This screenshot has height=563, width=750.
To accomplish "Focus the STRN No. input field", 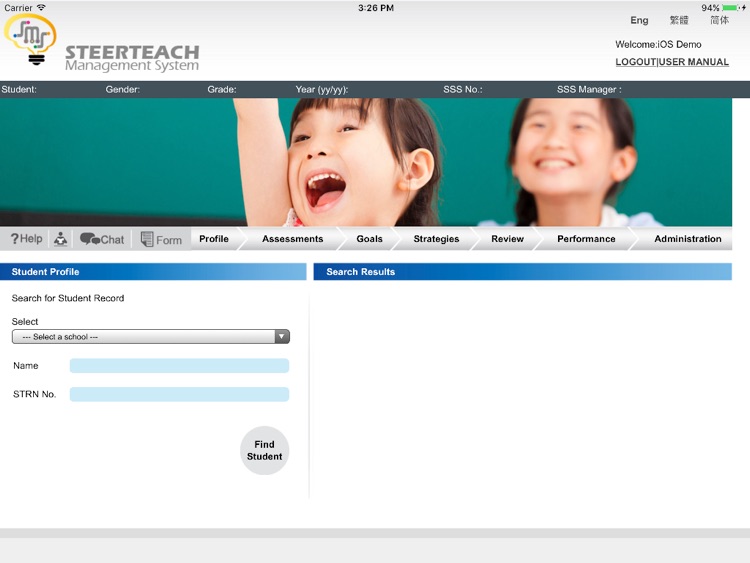I will 179,394.
